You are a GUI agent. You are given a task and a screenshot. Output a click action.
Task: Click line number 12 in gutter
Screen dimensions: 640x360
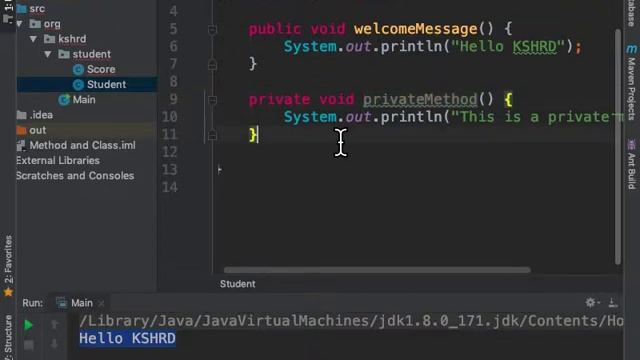[170, 152]
